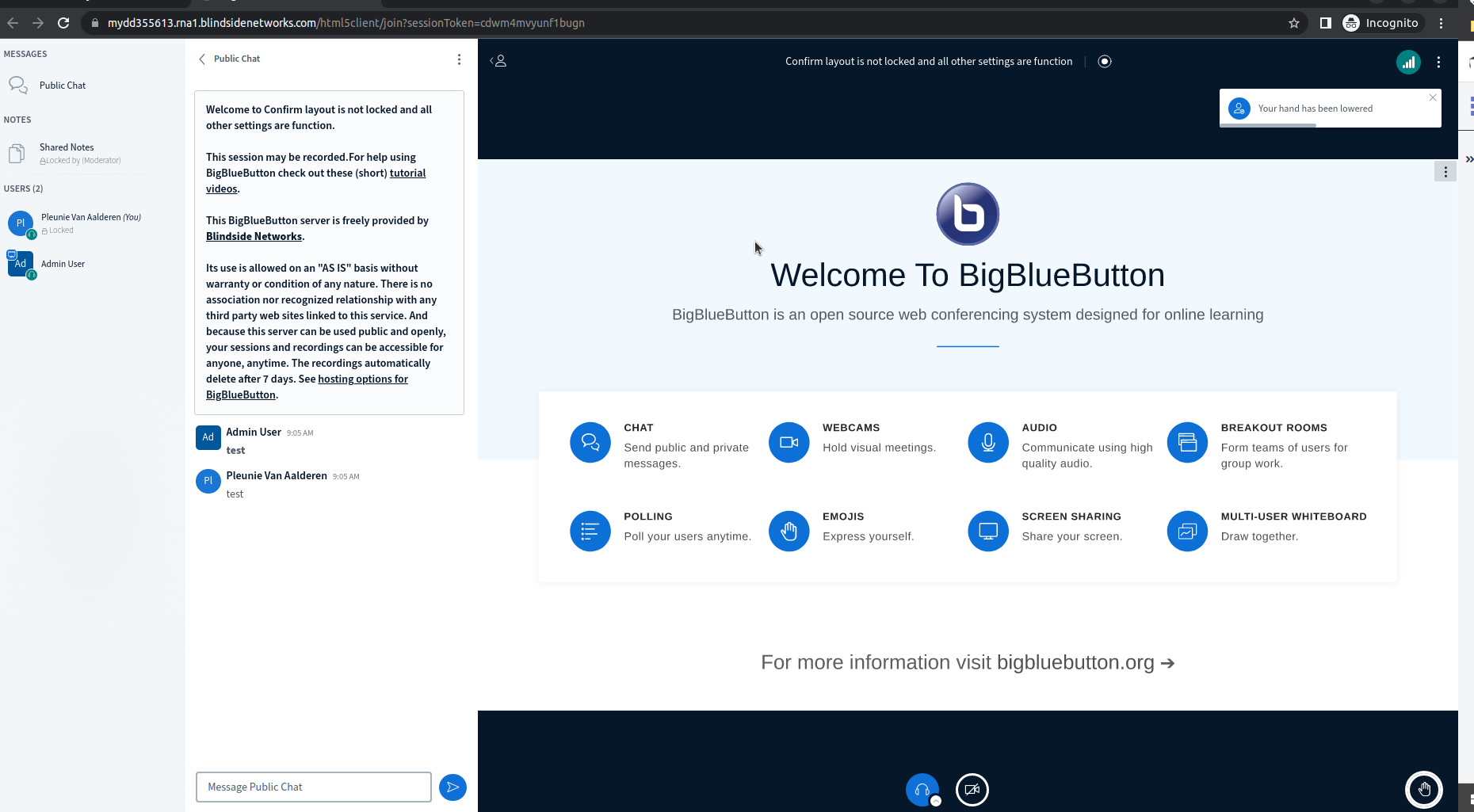Click the Webcams feature icon

(x=789, y=442)
